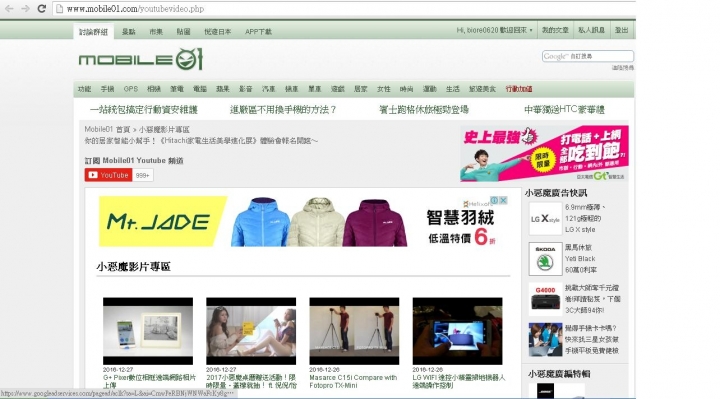Open the 運動 category menu
Viewport: 720px width, 399px height.
click(430, 89)
